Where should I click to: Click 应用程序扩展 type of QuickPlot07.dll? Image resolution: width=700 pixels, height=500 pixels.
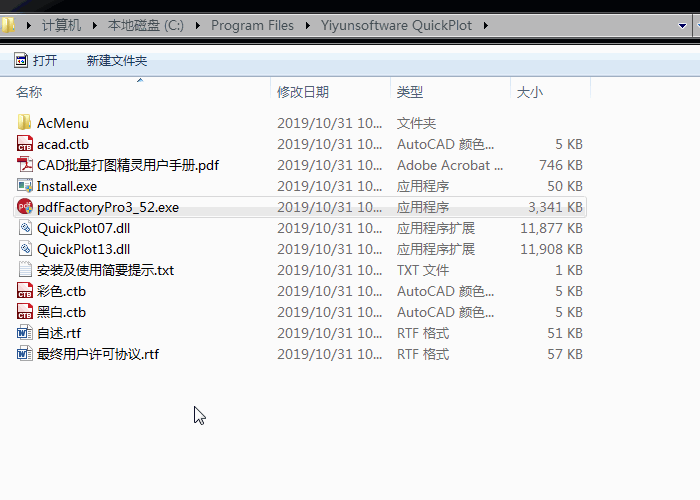click(436, 228)
